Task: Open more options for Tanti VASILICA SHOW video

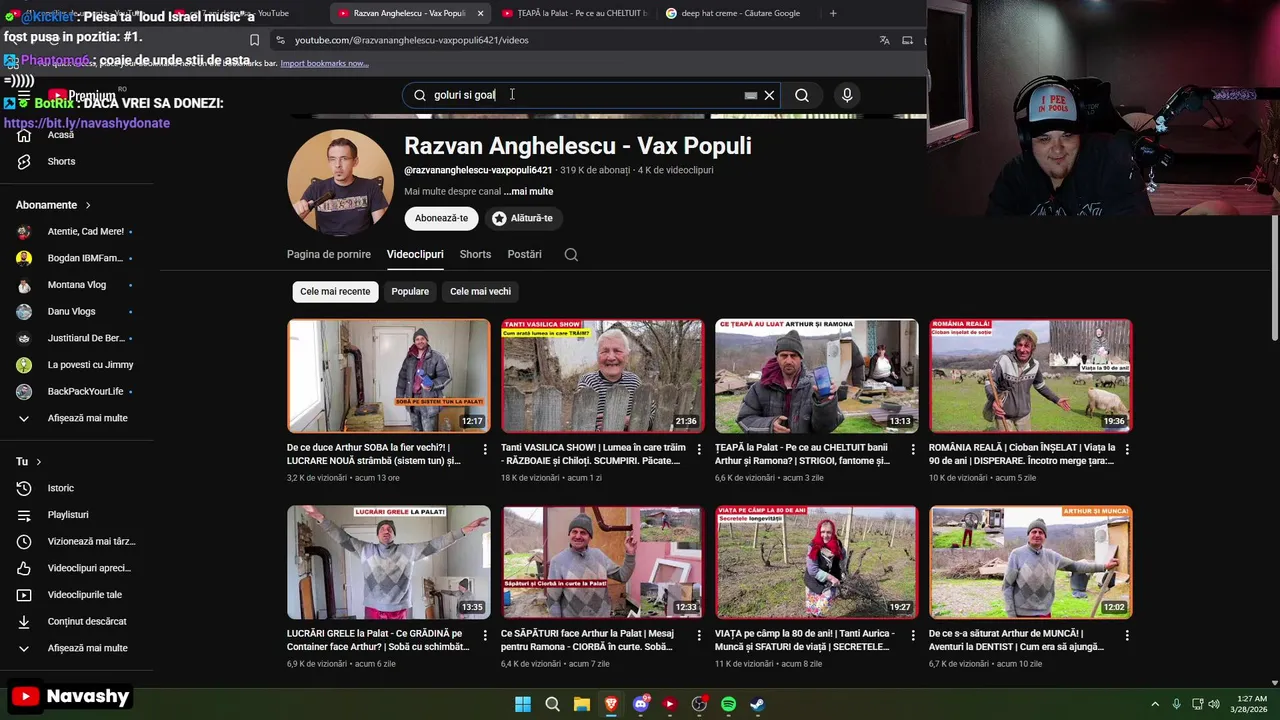Action: [x=699, y=449]
